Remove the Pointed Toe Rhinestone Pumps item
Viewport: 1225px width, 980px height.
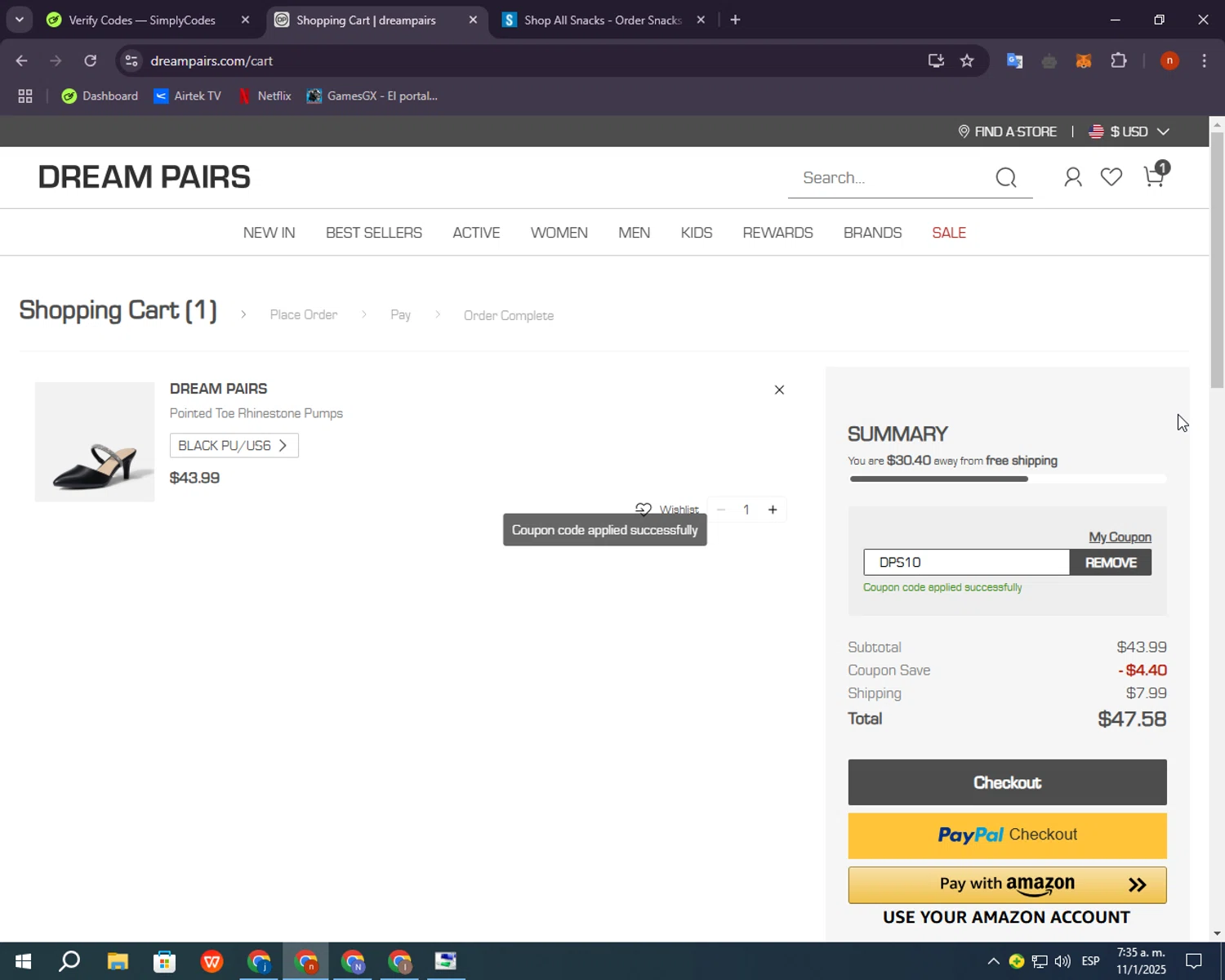click(779, 390)
